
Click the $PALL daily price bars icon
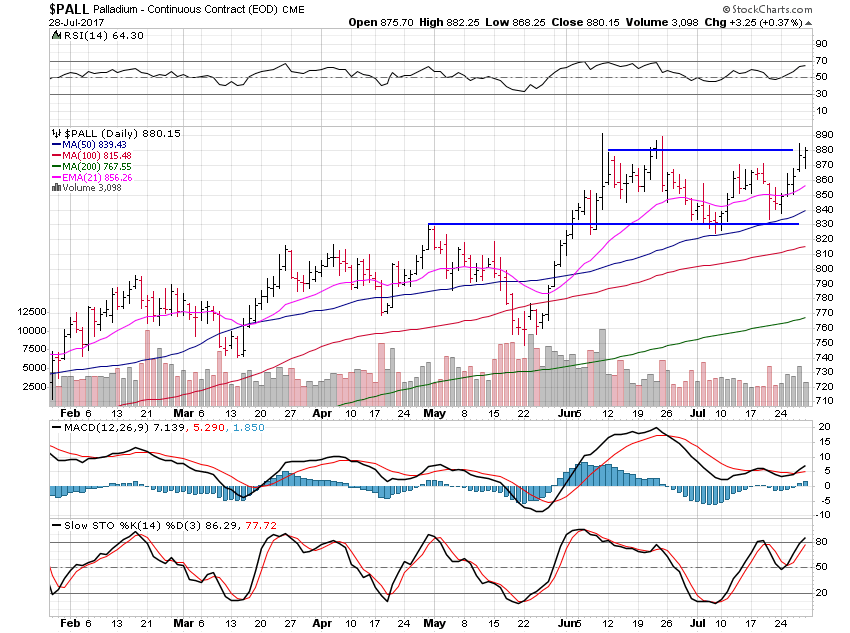click(55, 133)
